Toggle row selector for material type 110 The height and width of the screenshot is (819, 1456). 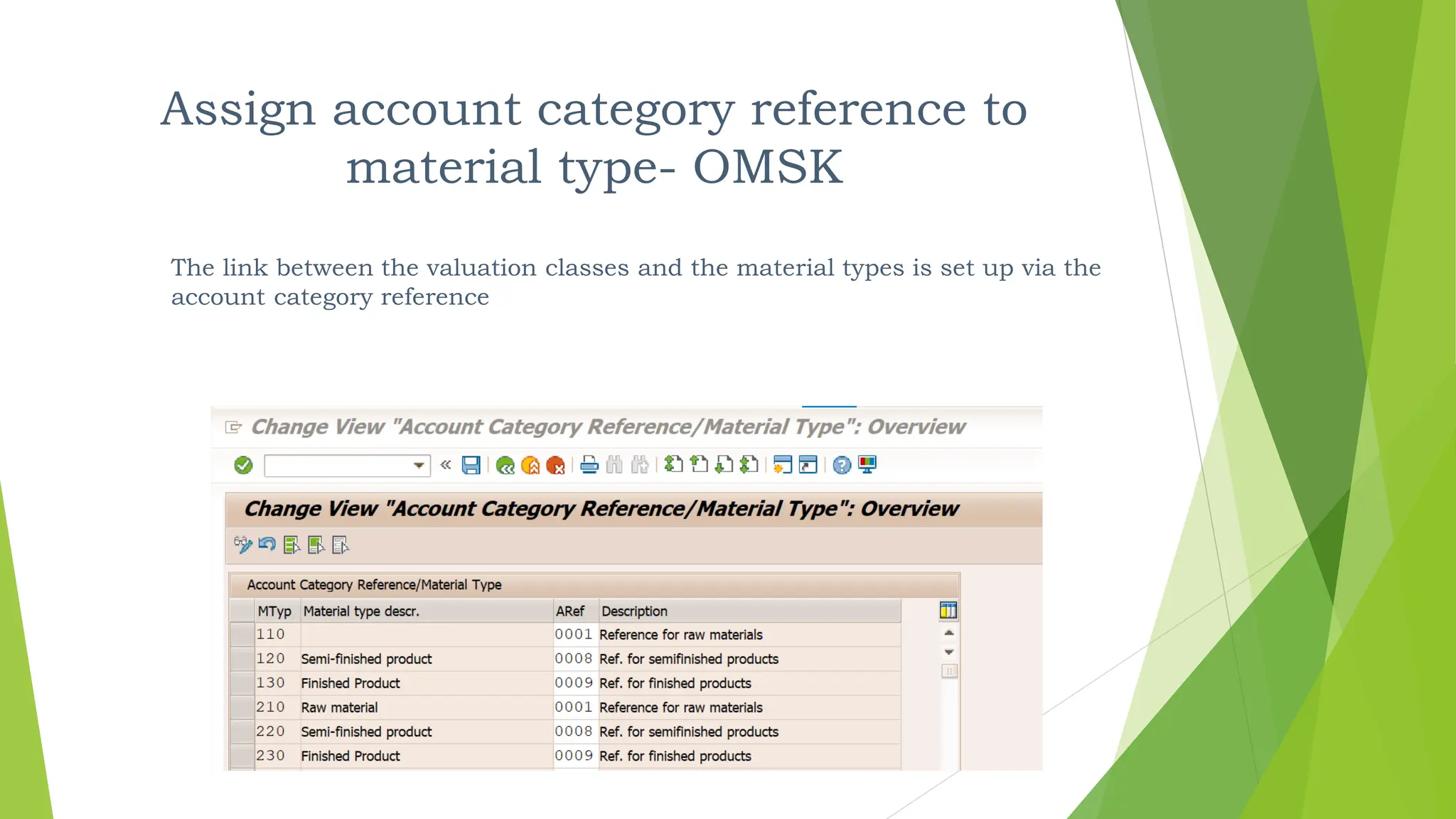(242, 634)
